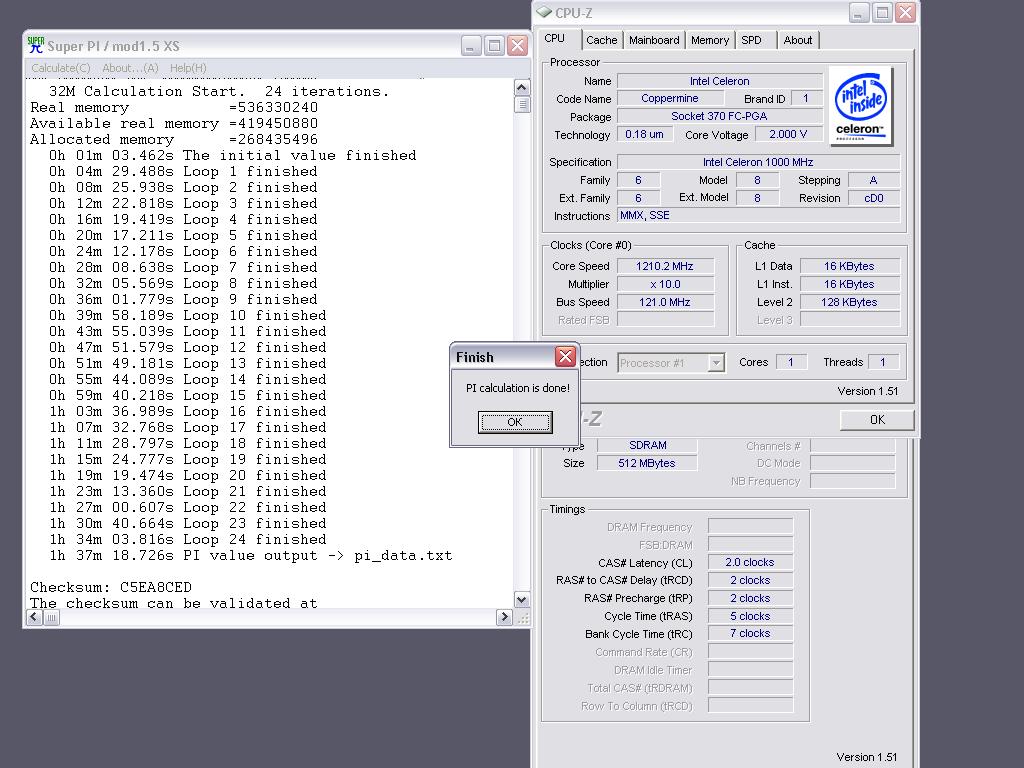Click the empty Command Rate (CR) field
This screenshot has width=1024, height=768.
click(750, 651)
